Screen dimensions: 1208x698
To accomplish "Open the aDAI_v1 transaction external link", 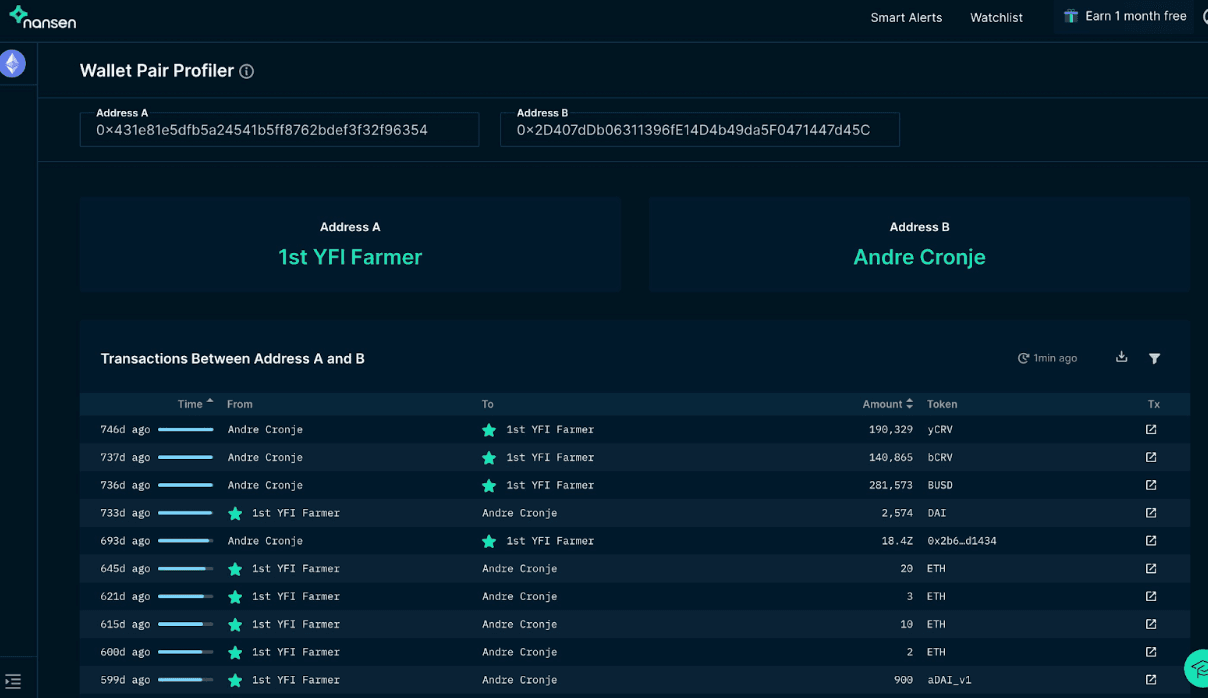I will 1151,680.
